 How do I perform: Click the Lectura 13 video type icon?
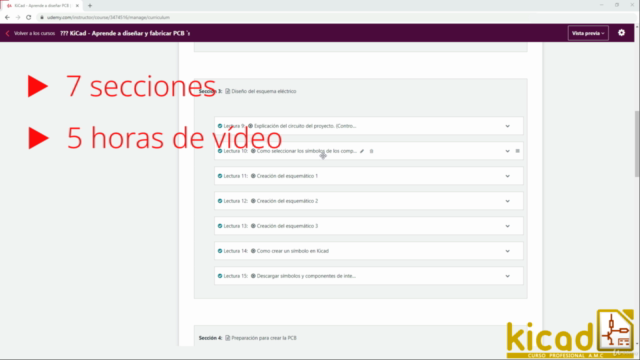coord(253,226)
